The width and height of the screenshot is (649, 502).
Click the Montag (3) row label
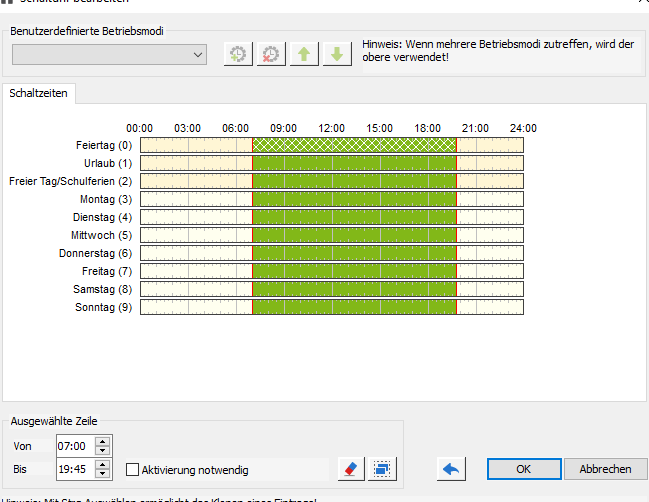[x=106, y=199]
